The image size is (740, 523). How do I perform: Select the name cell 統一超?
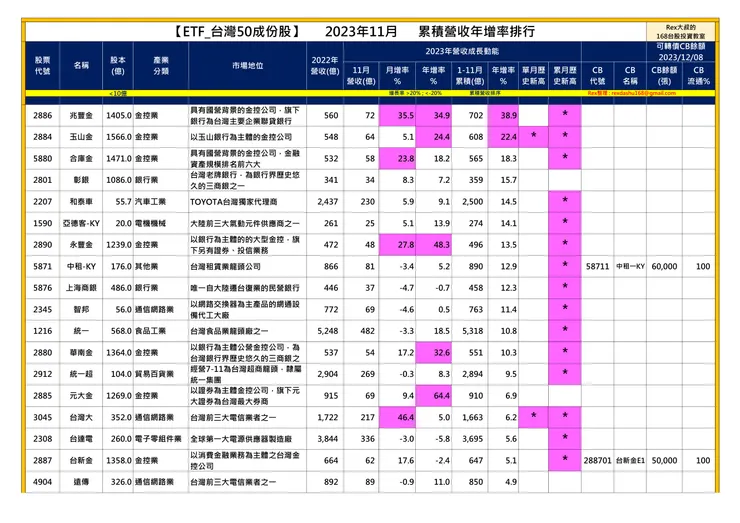click(x=81, y=374)
